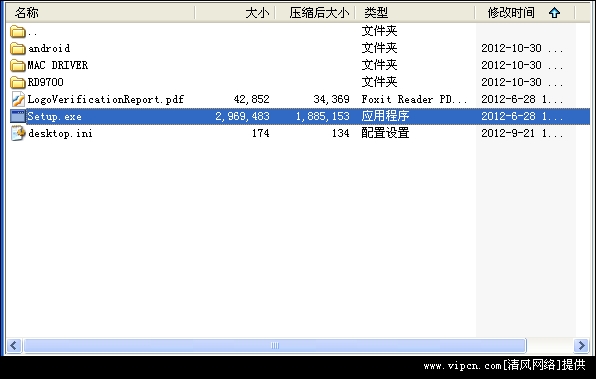
Task: Click the 文件夹 type of android row
Action: coord(379,48)
